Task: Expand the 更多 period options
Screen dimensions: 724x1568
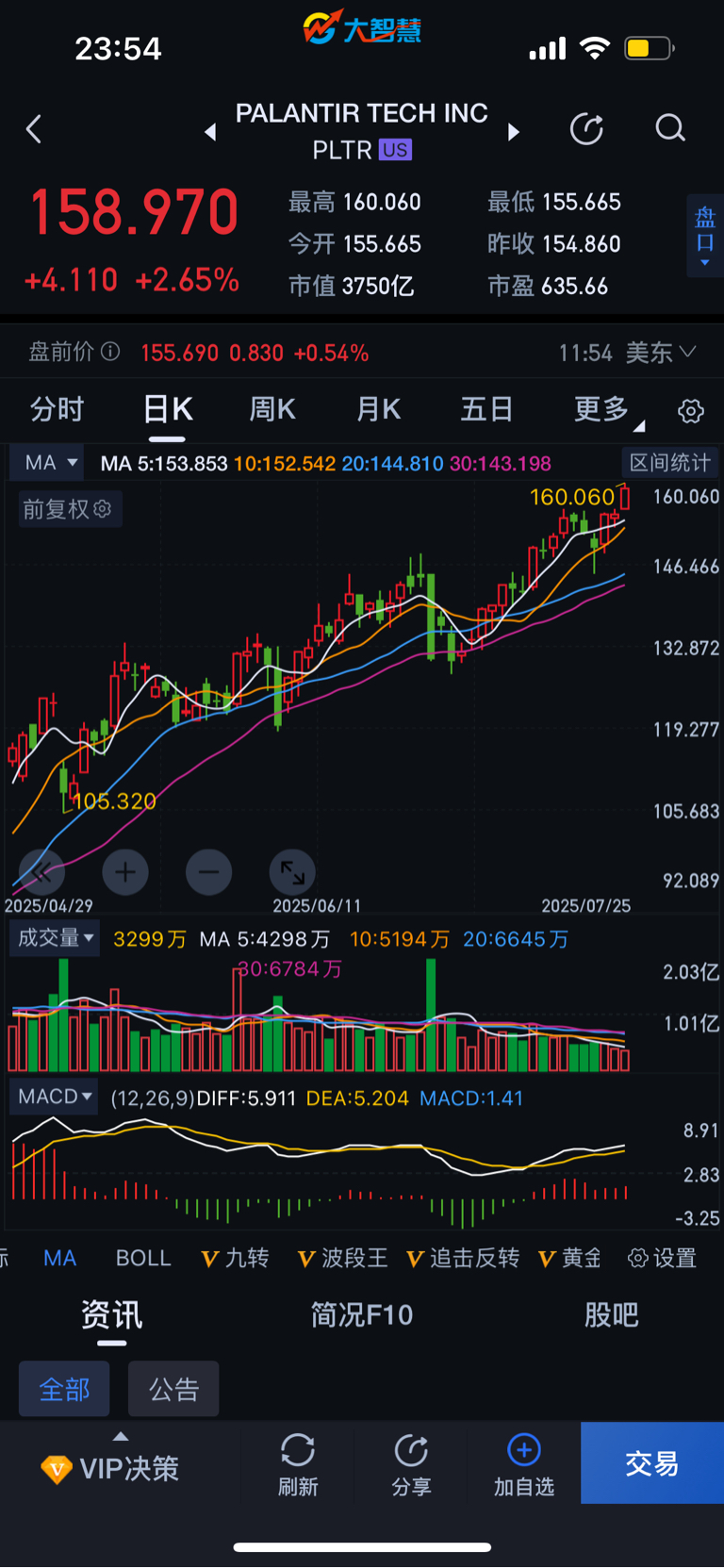Action: 608,410
